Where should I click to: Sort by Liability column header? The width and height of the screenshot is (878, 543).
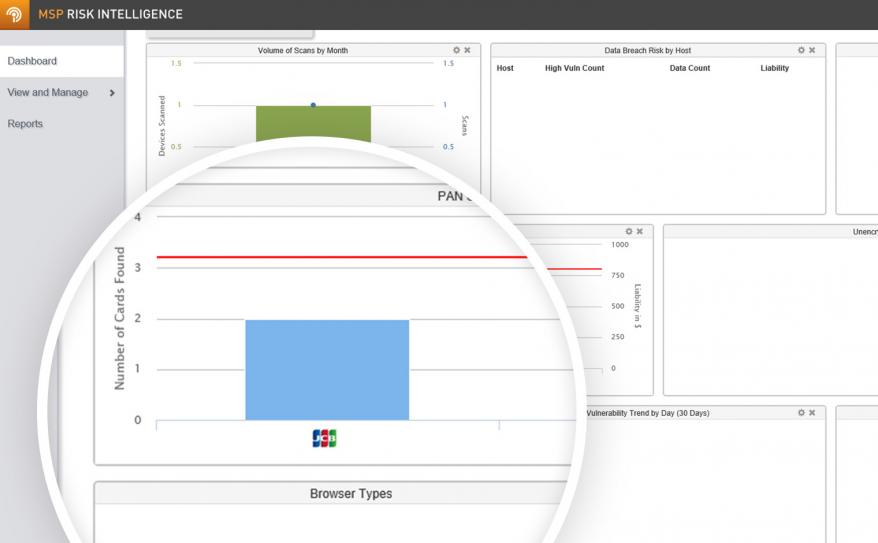(774, 68)
